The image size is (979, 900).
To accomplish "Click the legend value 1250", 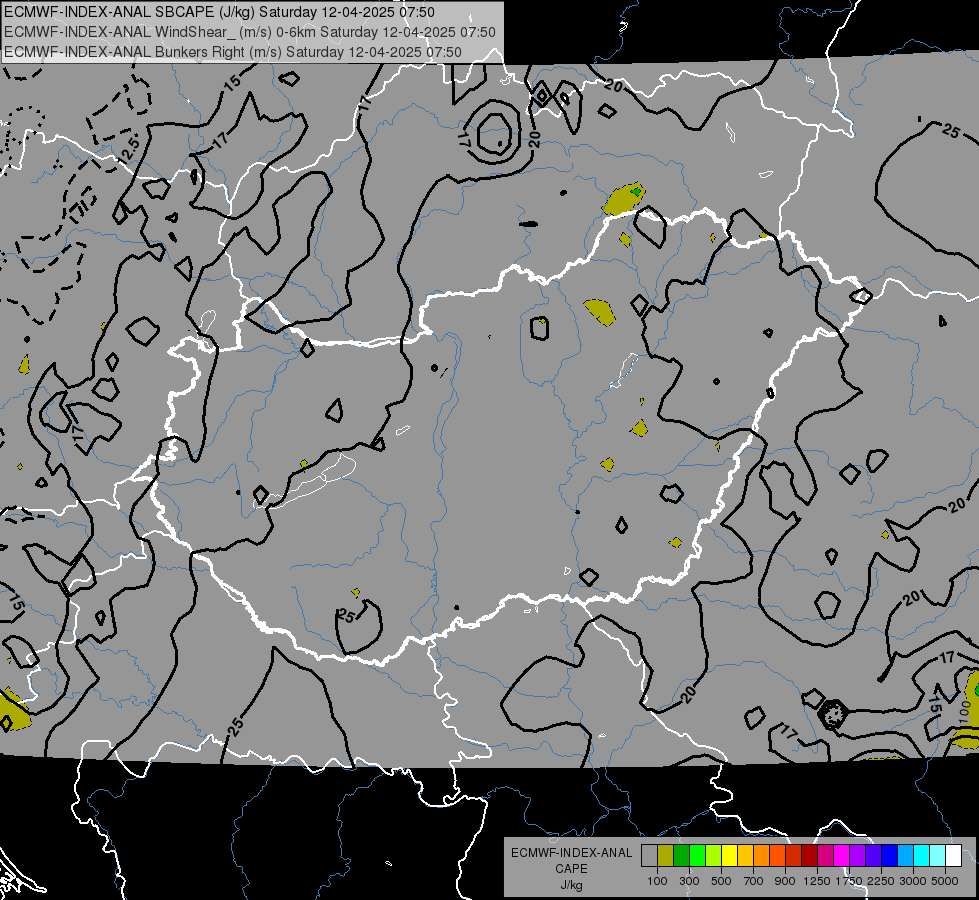I will 817,881.
